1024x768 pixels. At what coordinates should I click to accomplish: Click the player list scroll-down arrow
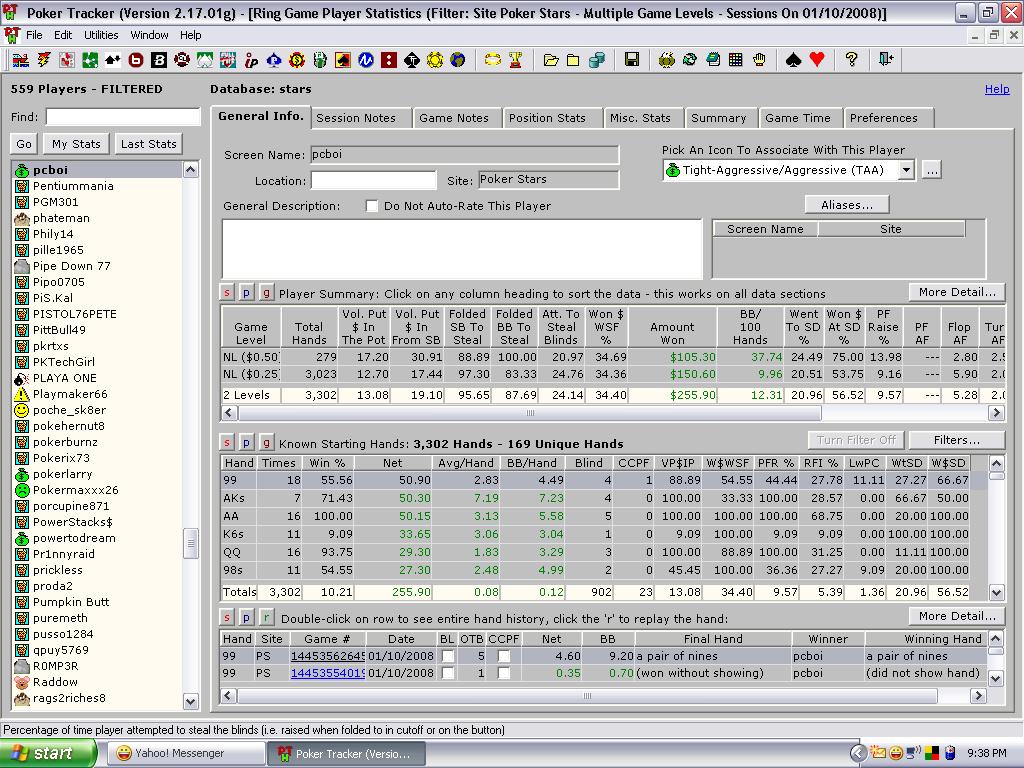191,703
